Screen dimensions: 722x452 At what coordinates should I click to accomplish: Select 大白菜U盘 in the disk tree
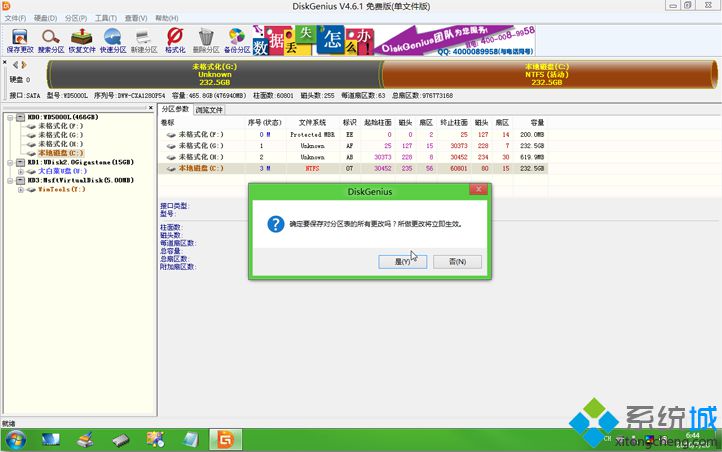point(62,171)
